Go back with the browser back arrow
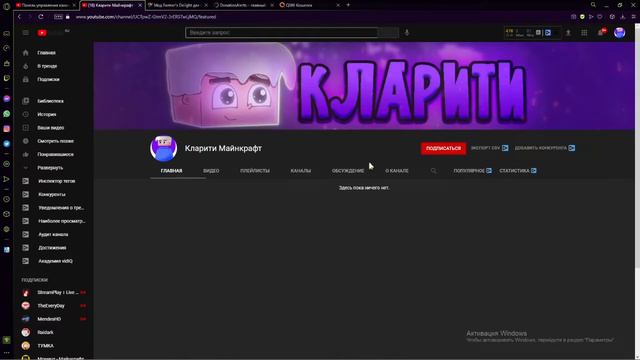This screenshot has width=640, height=360. [19, 17]
